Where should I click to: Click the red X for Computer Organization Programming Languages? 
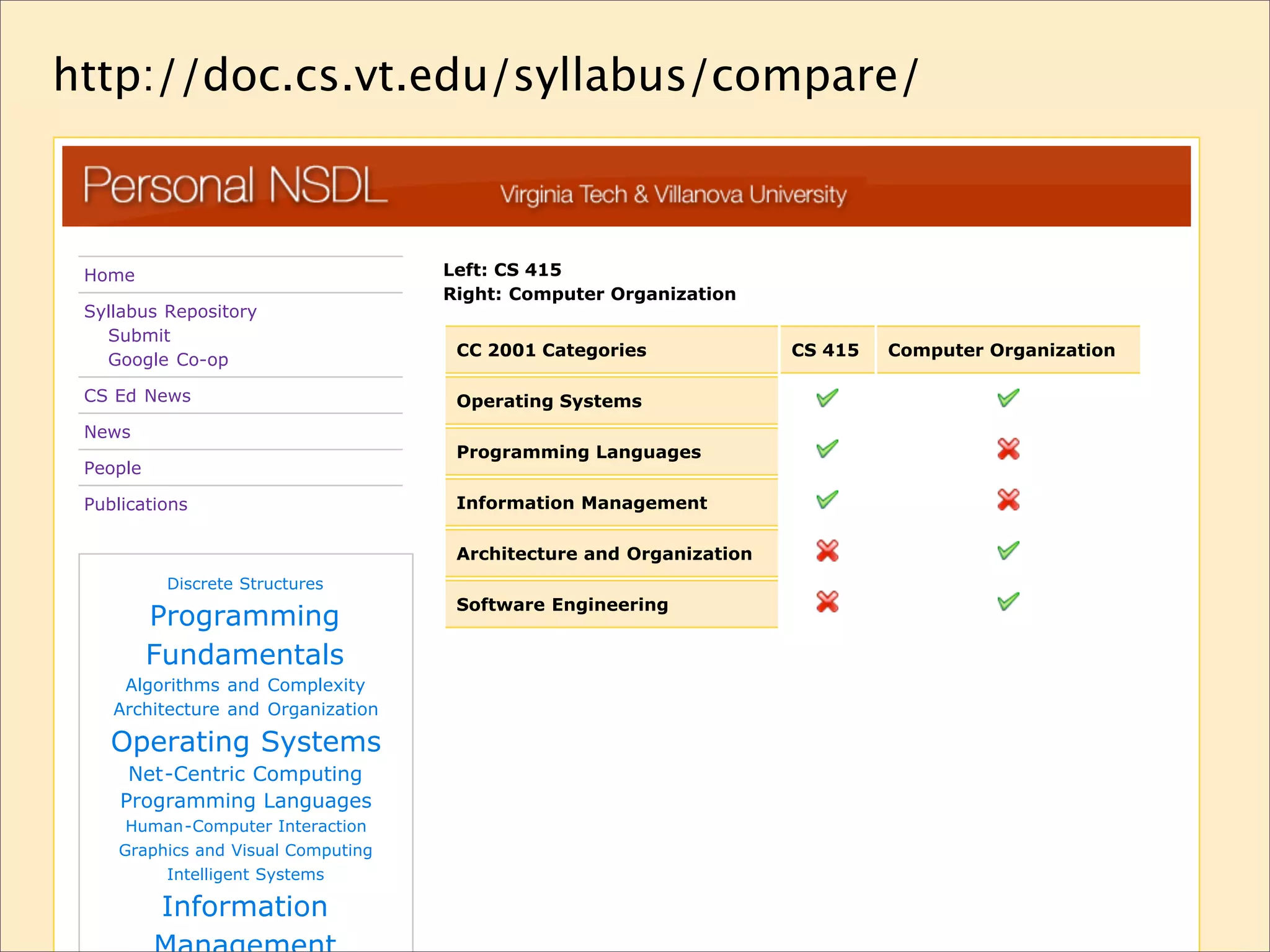pyautogui.click(x=1008, y=449)
